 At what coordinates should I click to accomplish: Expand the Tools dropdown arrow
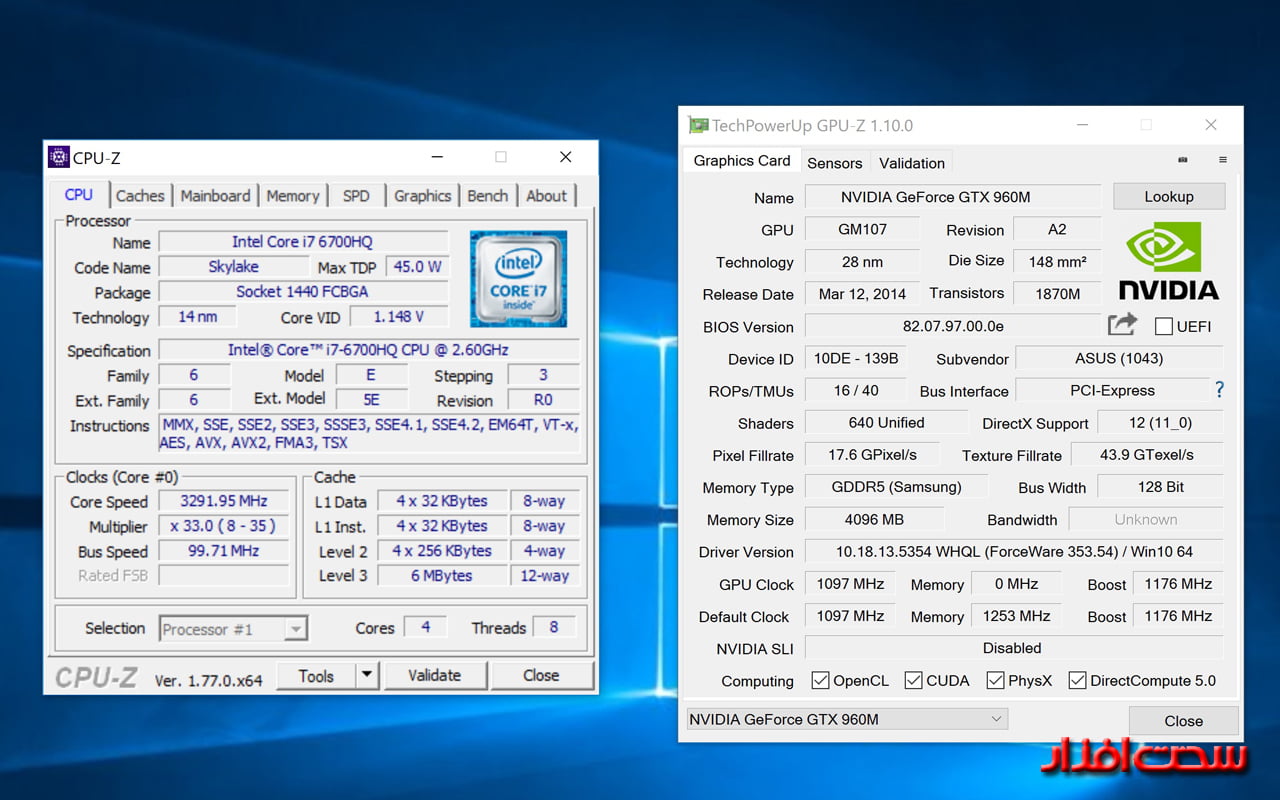click(x=367, y=676)
